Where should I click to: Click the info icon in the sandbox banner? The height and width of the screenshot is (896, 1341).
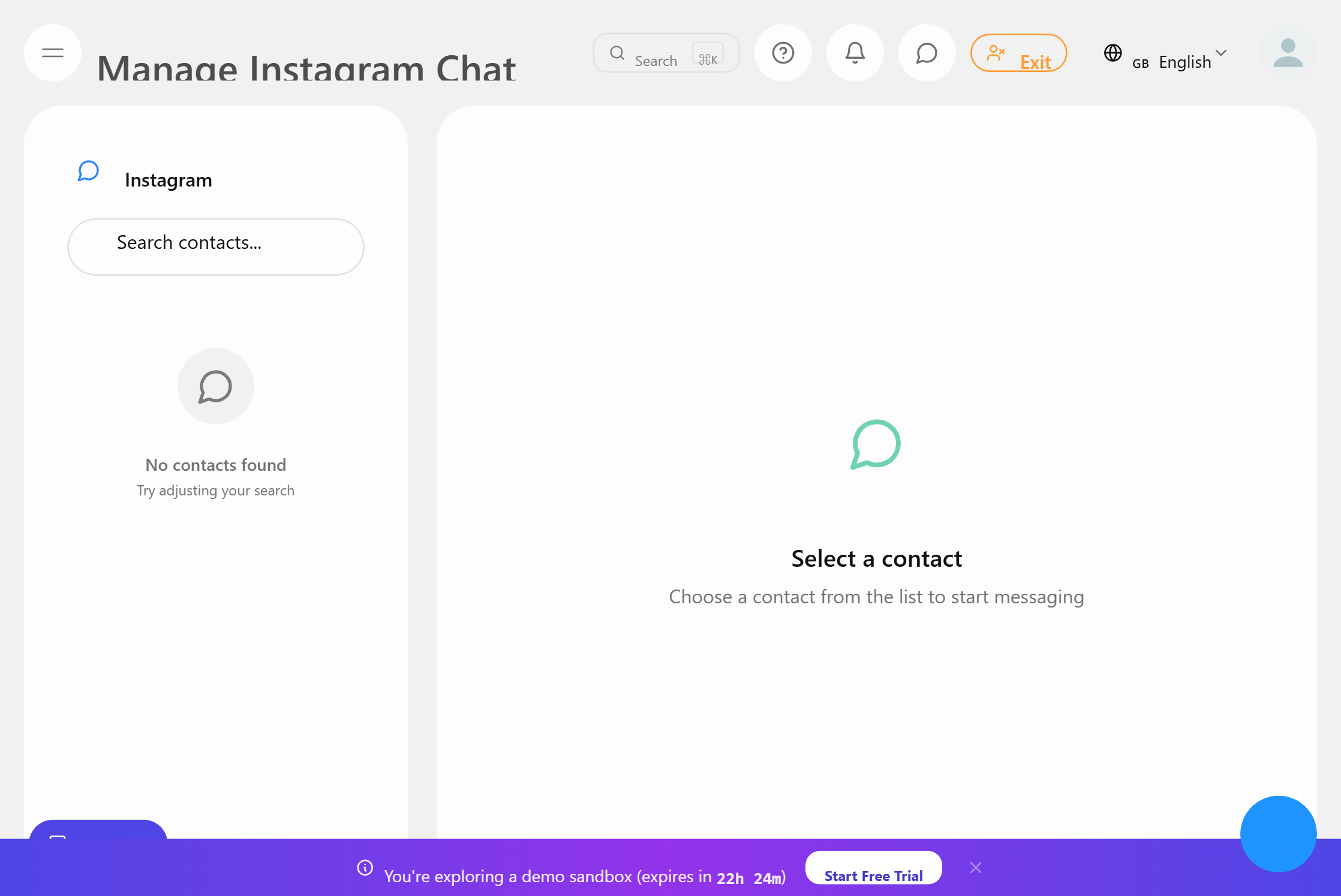(365, 868)
